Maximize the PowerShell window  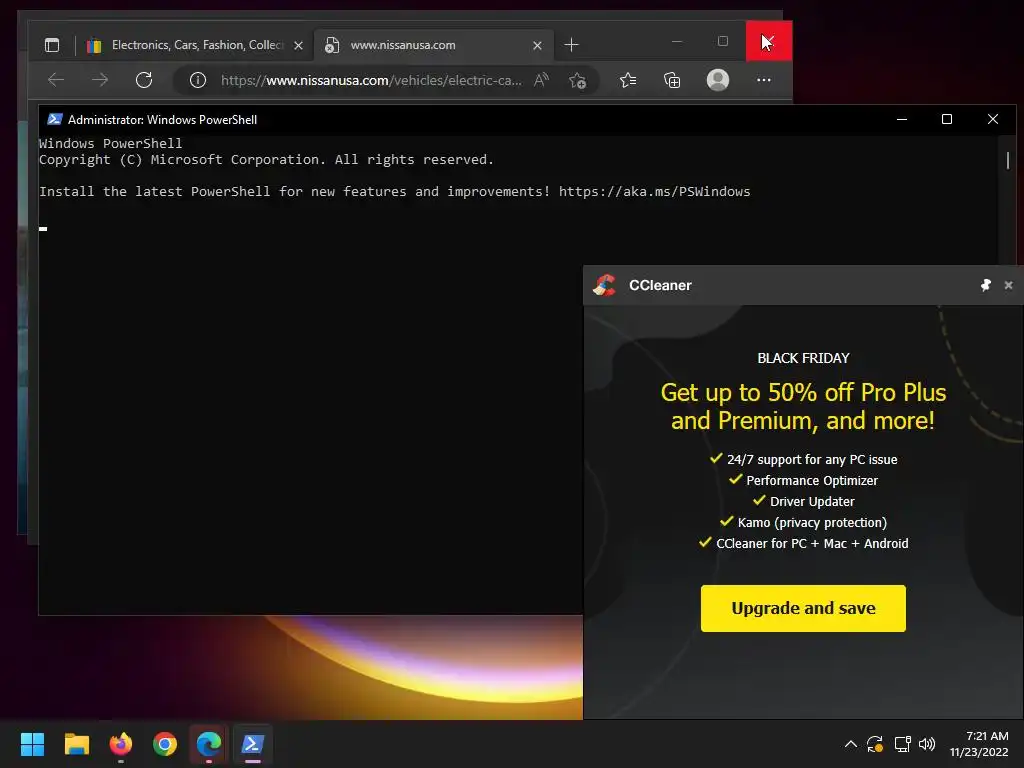947,120
